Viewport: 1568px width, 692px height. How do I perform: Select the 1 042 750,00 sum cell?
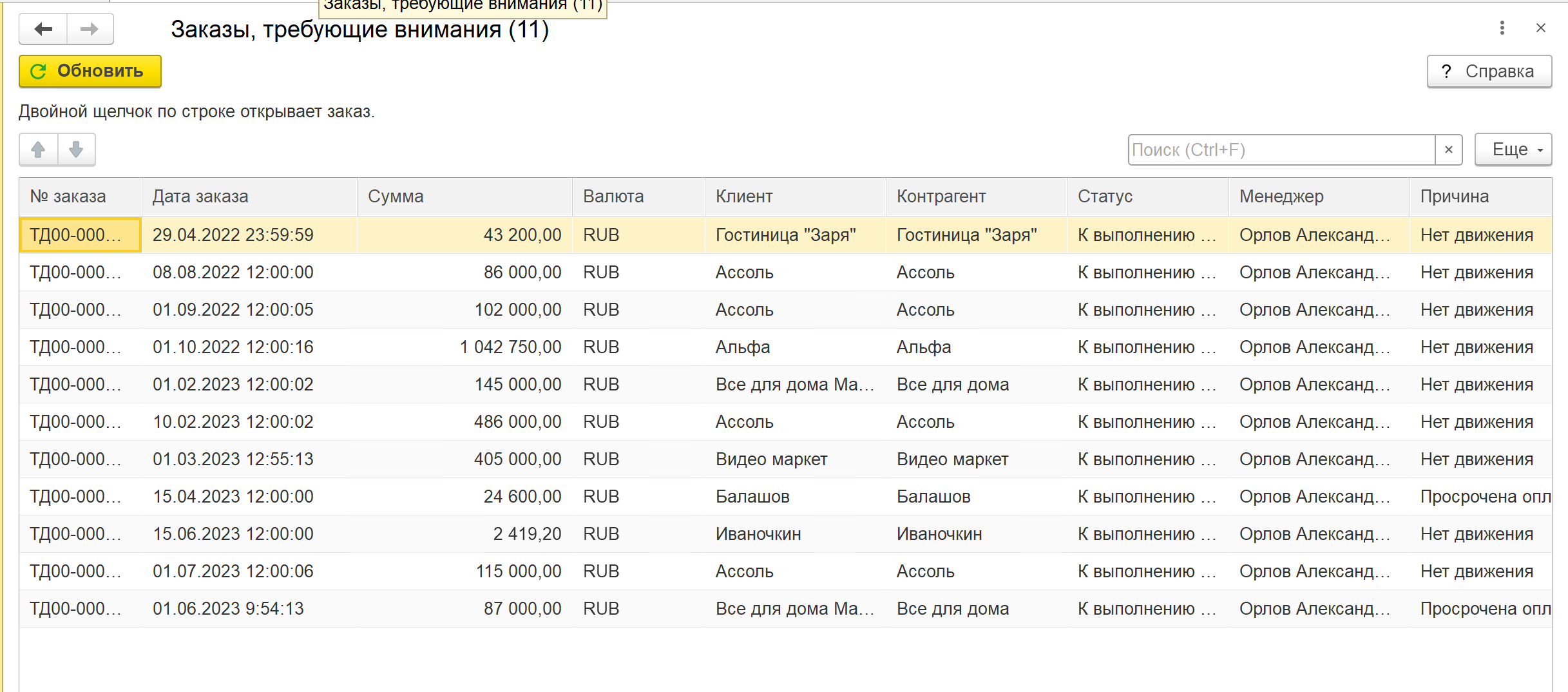point(464,347)
